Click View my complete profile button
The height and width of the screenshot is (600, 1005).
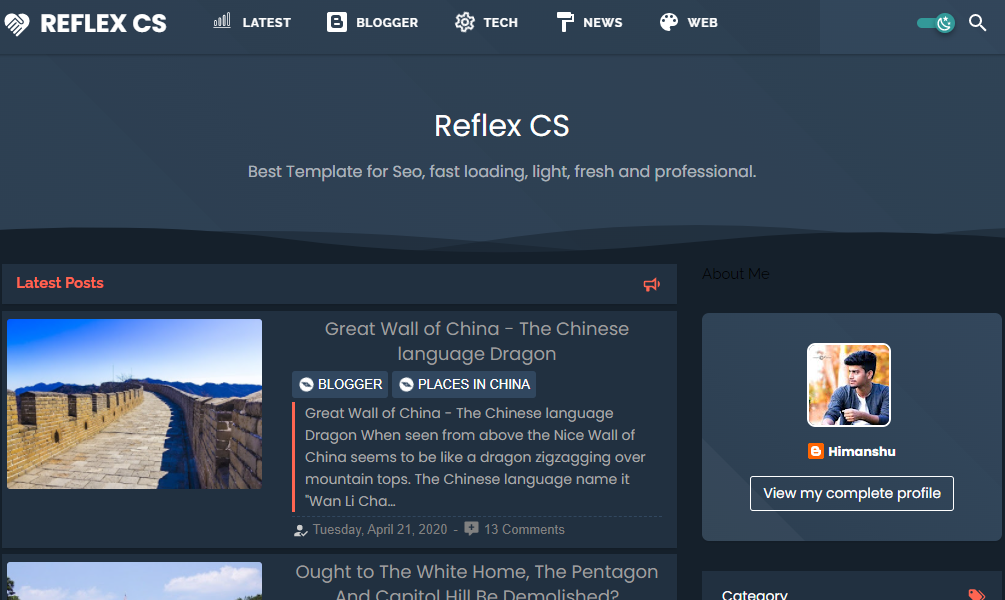(852, 494)
